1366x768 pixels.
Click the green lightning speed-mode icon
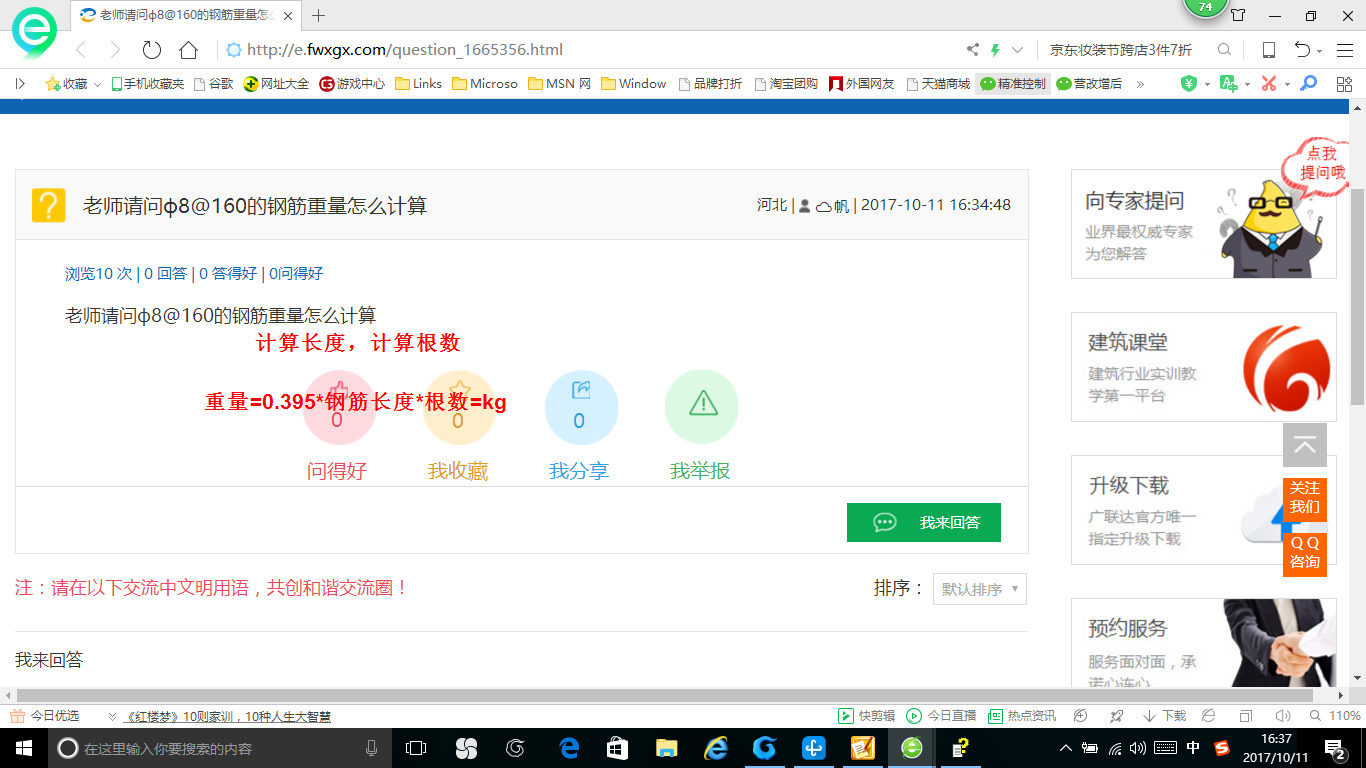[995, 50]
